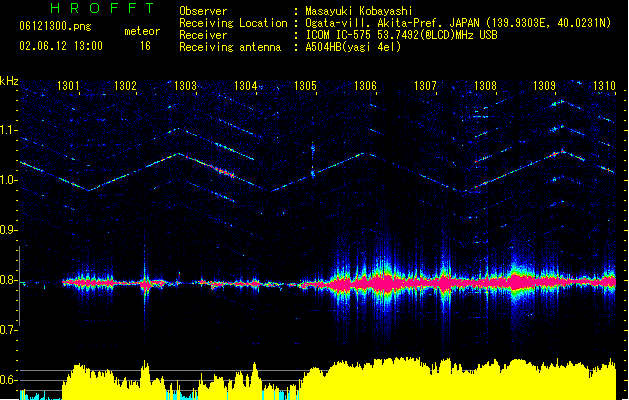Viewport: 629px width, 400px height.
Task: Click the kHz axis unit label
Action: pyautogui.click(x=9, y=81)
